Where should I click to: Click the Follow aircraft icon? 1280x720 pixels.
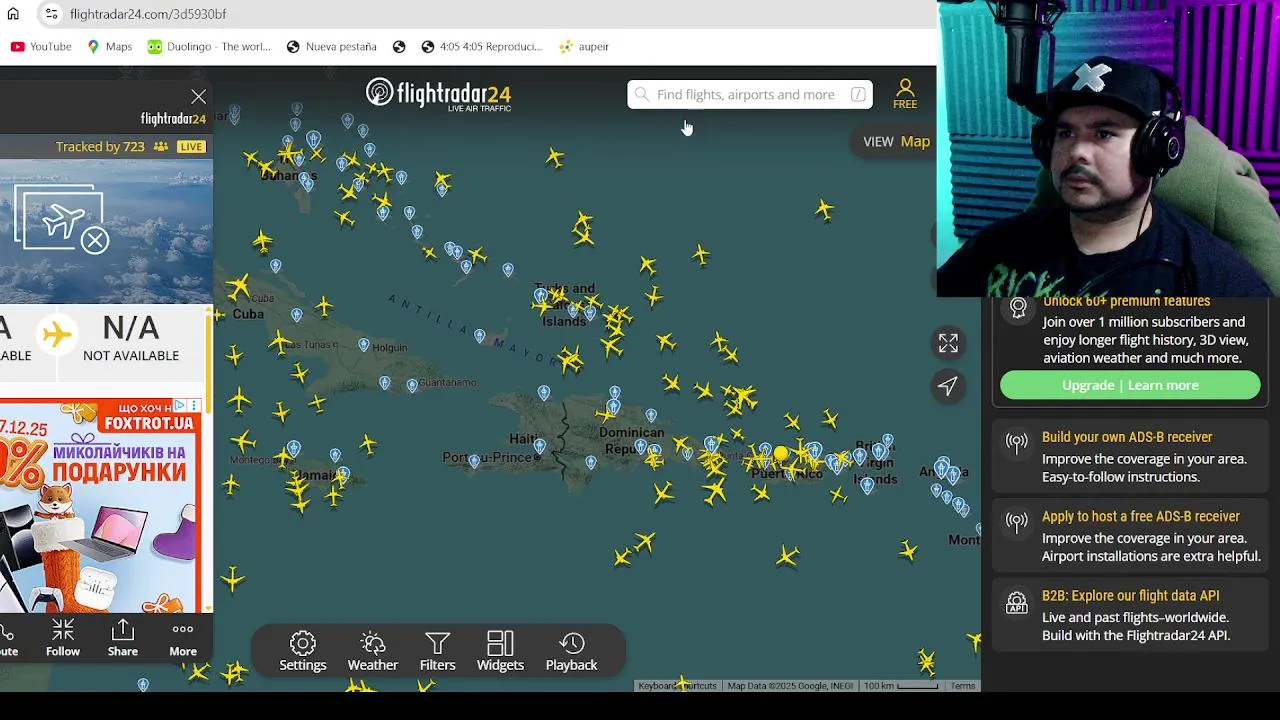62,629
